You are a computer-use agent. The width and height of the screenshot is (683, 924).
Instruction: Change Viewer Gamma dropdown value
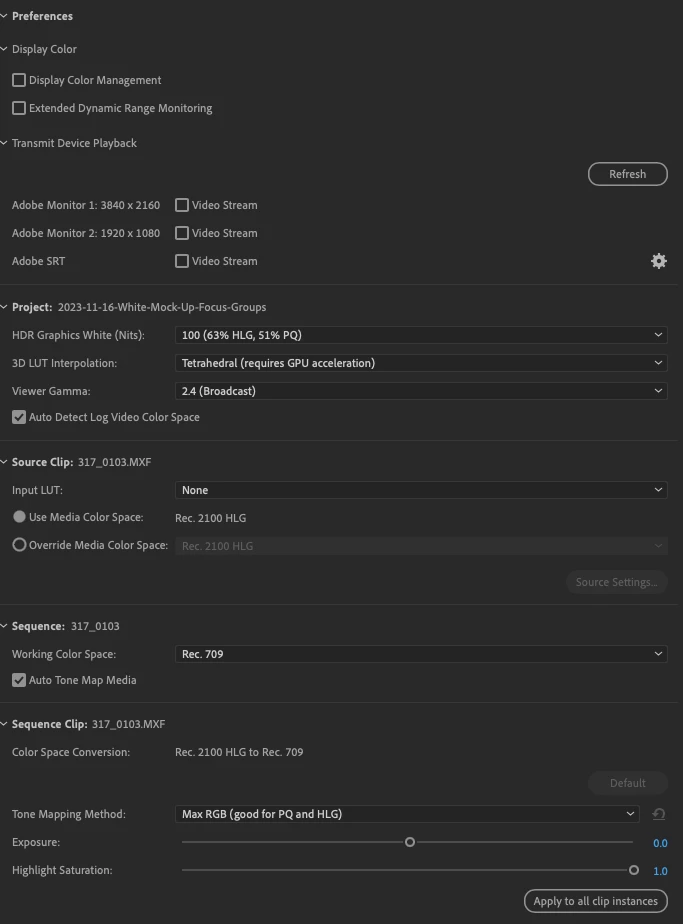(x=421, y=391)
